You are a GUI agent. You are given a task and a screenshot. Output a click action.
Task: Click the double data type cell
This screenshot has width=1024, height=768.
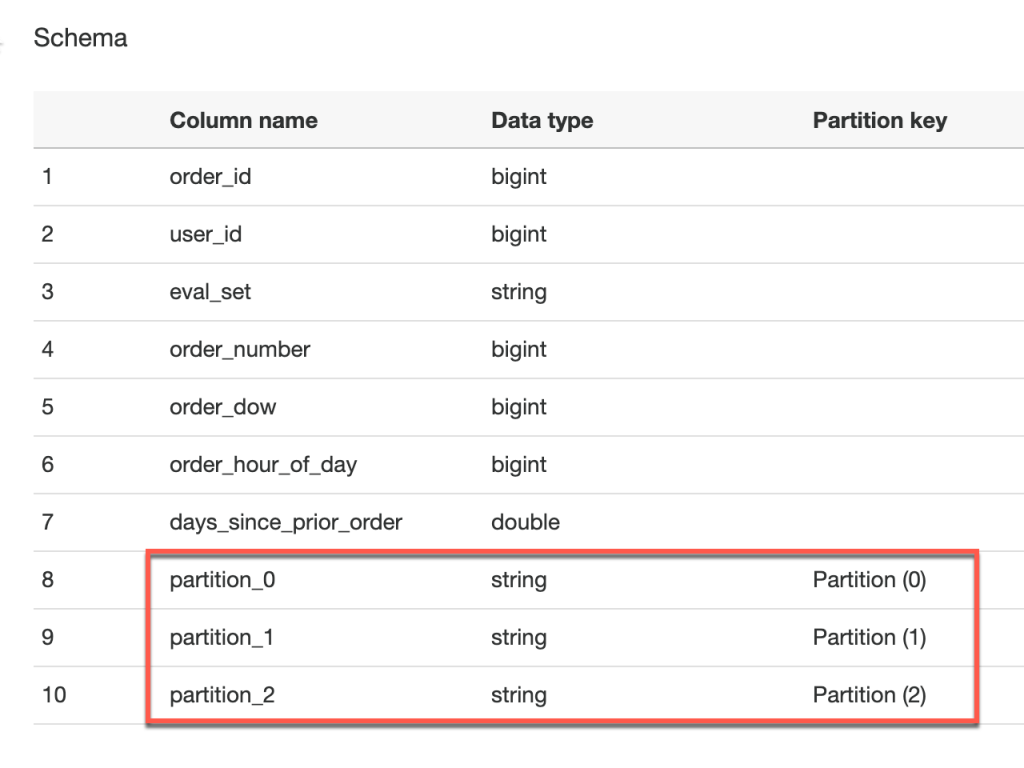(x=525, y=522)
